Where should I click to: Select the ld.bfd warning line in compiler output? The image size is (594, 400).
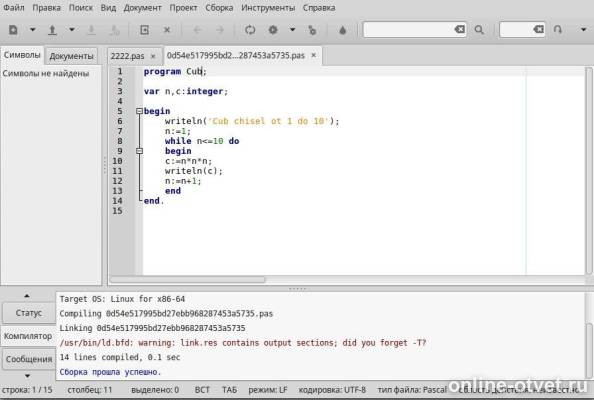pyautogui.click(x=243, y=343)
